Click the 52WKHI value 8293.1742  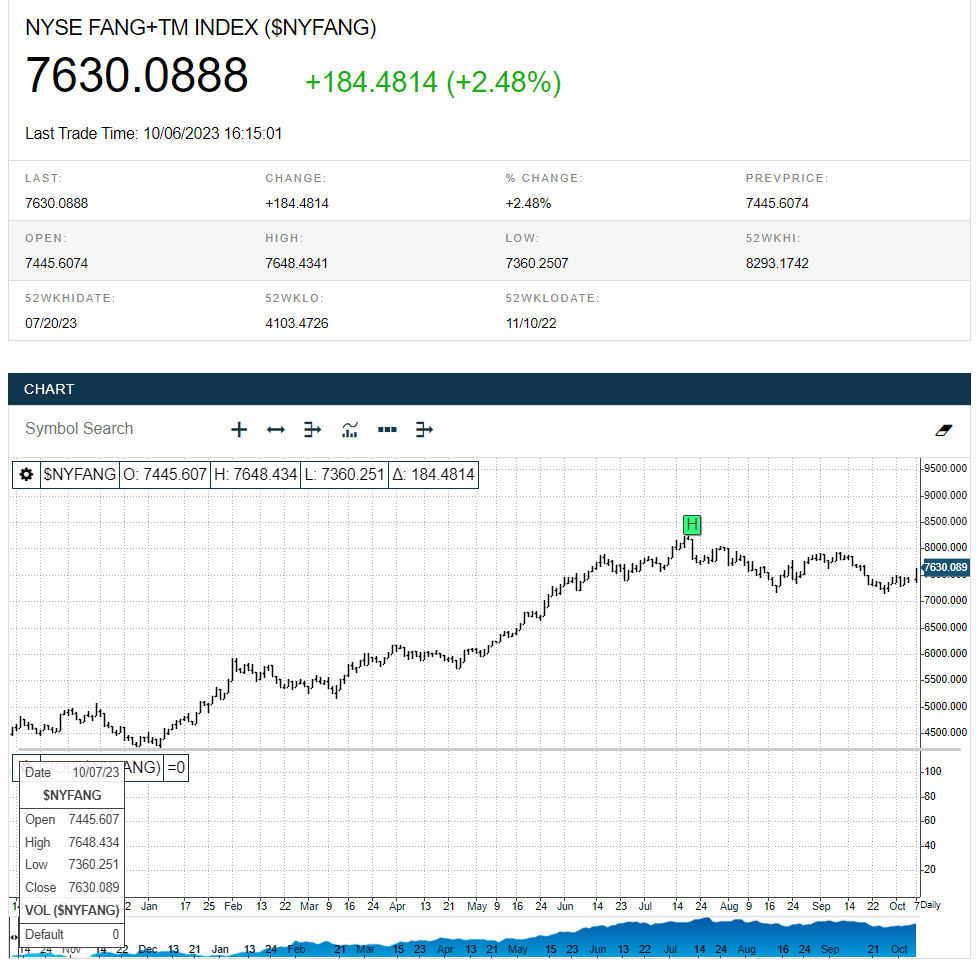777,263
